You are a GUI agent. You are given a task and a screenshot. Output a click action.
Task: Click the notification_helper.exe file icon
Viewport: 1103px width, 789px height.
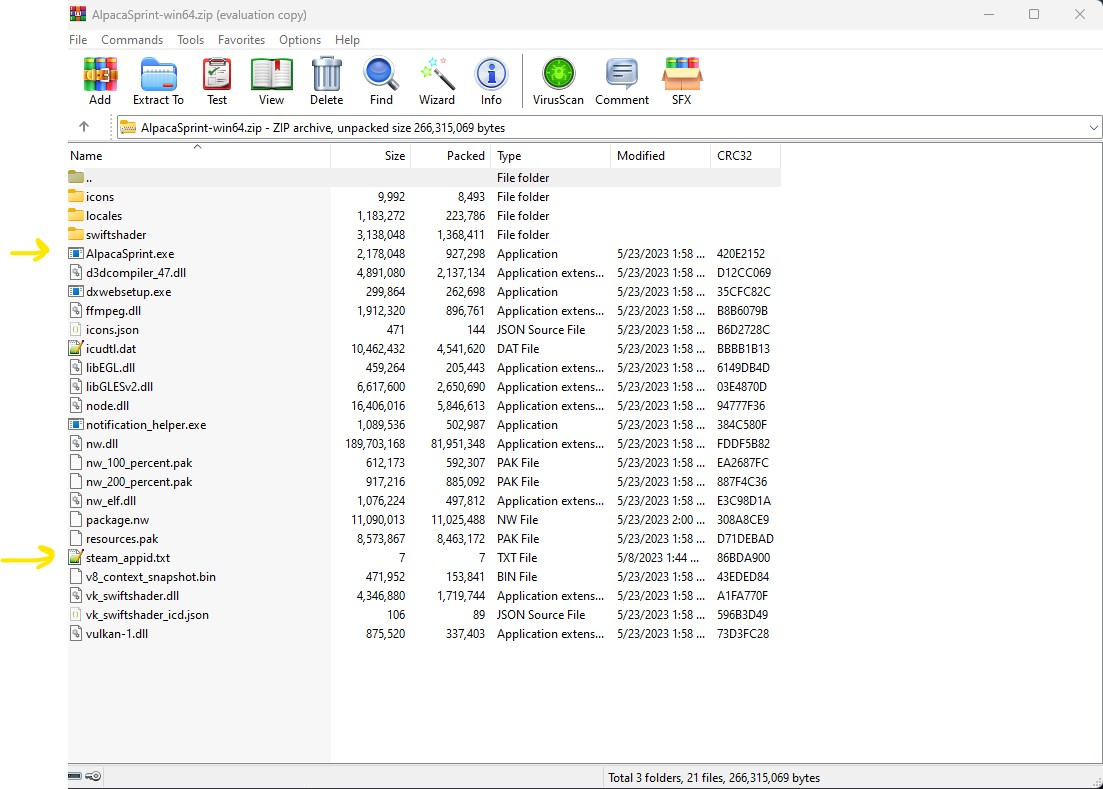[76, 424]
